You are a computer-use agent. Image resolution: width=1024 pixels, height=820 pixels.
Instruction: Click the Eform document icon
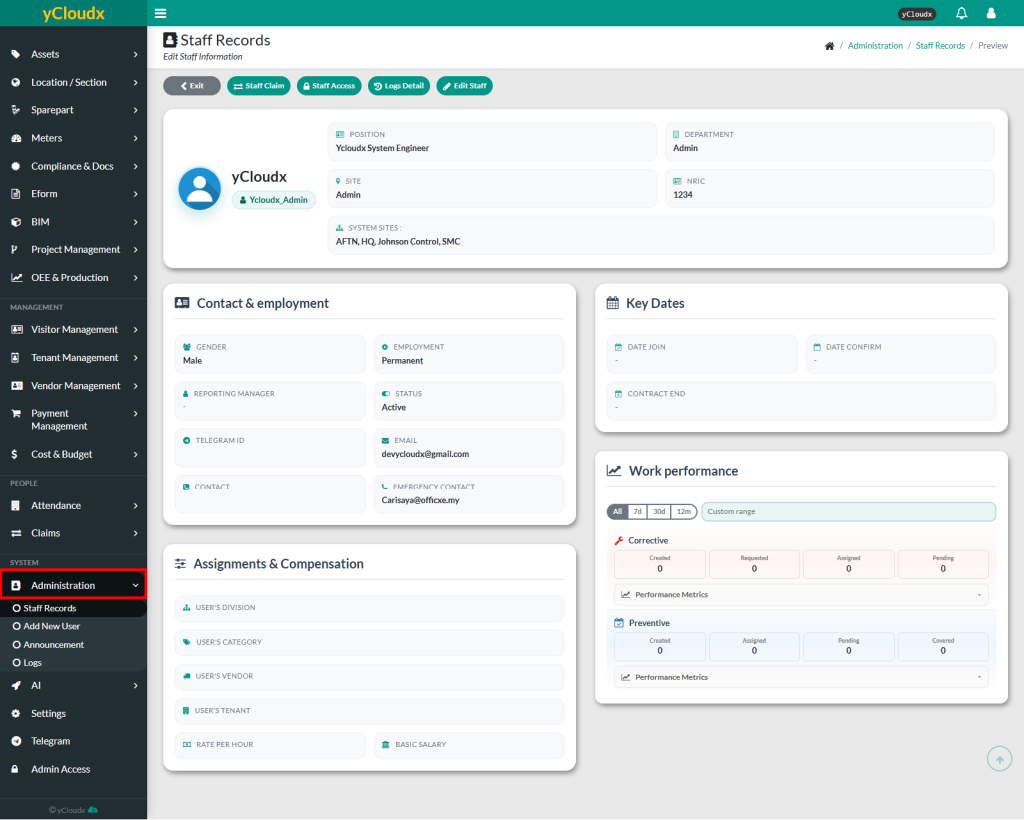(16, 194)
